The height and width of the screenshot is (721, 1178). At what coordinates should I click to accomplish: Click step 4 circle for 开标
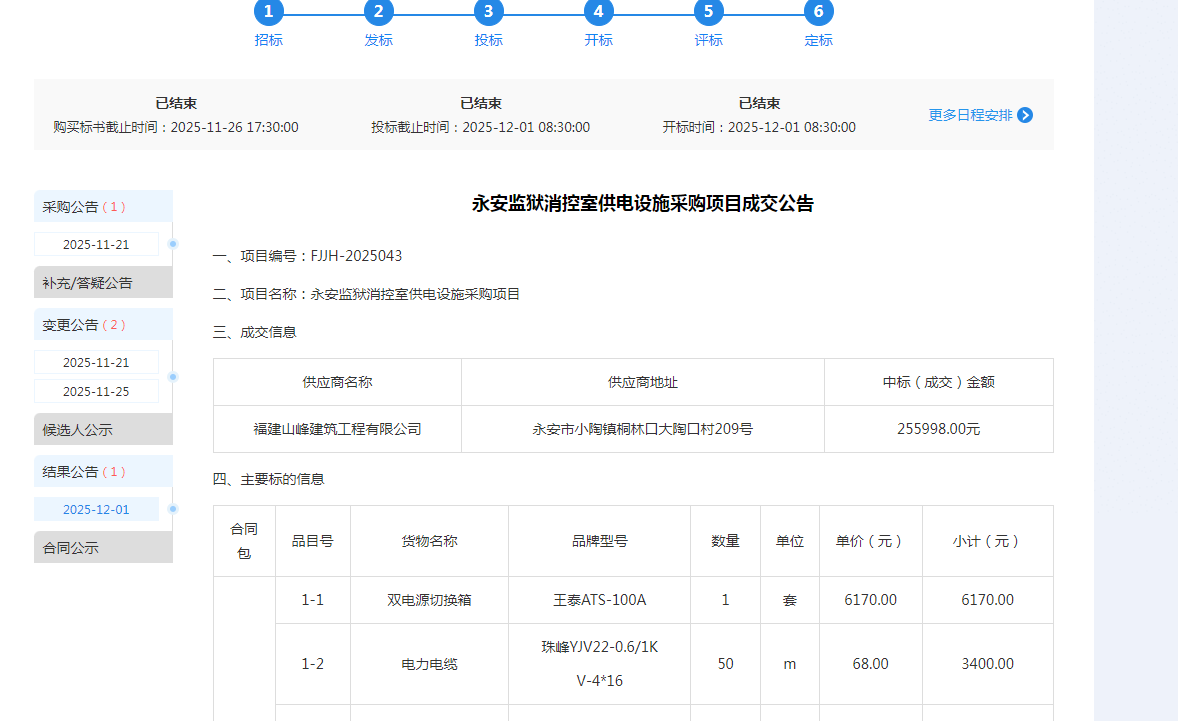pyautogui.click(x=598, y=12)
